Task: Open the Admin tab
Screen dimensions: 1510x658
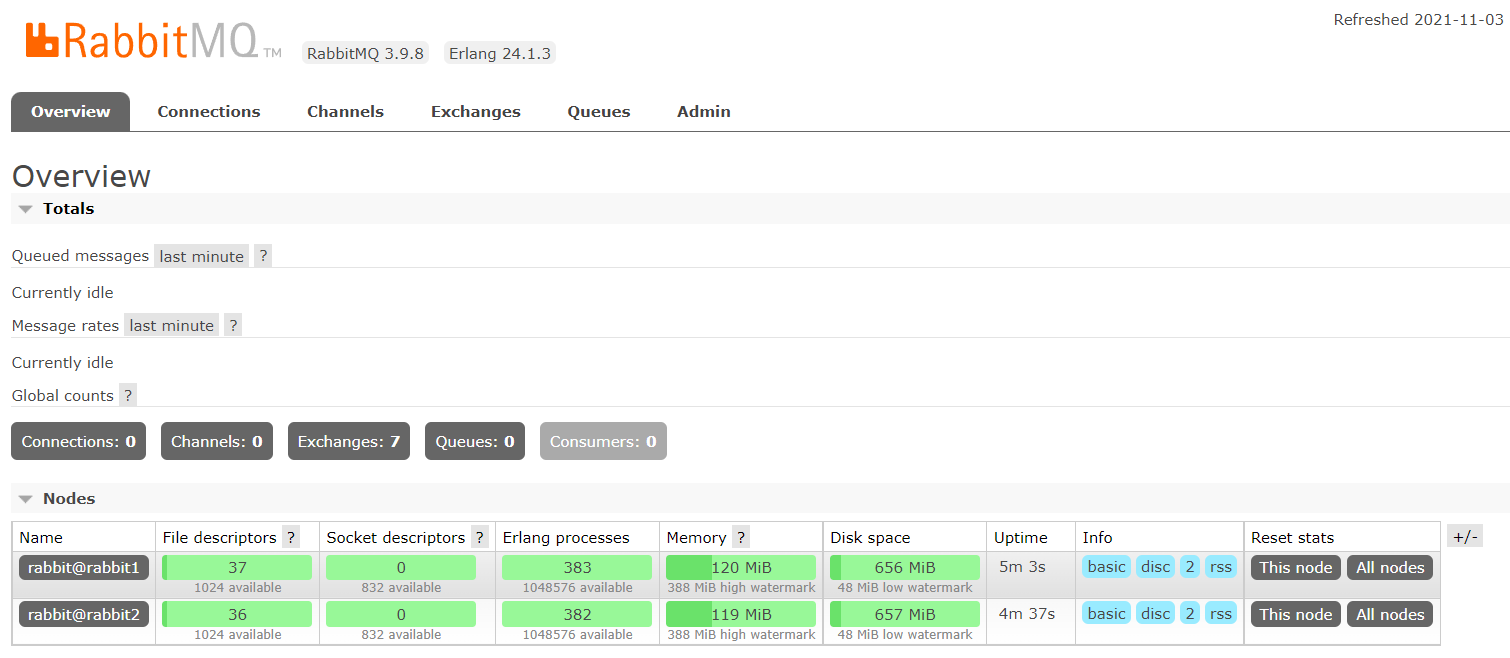Action: [x=704, y=112]
